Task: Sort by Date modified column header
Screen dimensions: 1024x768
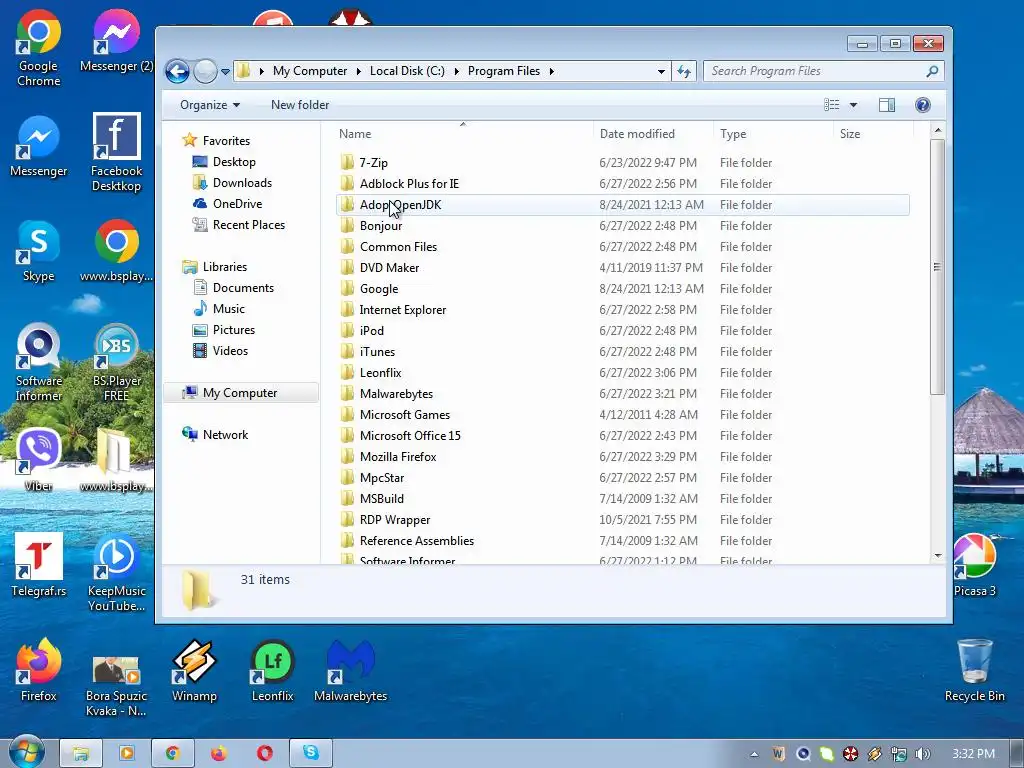Action: click(637, 134)
